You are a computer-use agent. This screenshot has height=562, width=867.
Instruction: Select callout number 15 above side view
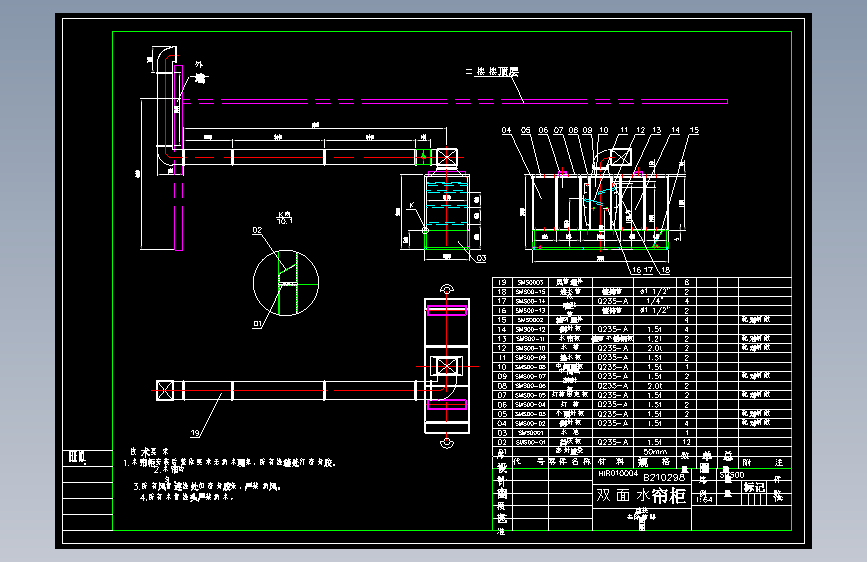(694, 130)
